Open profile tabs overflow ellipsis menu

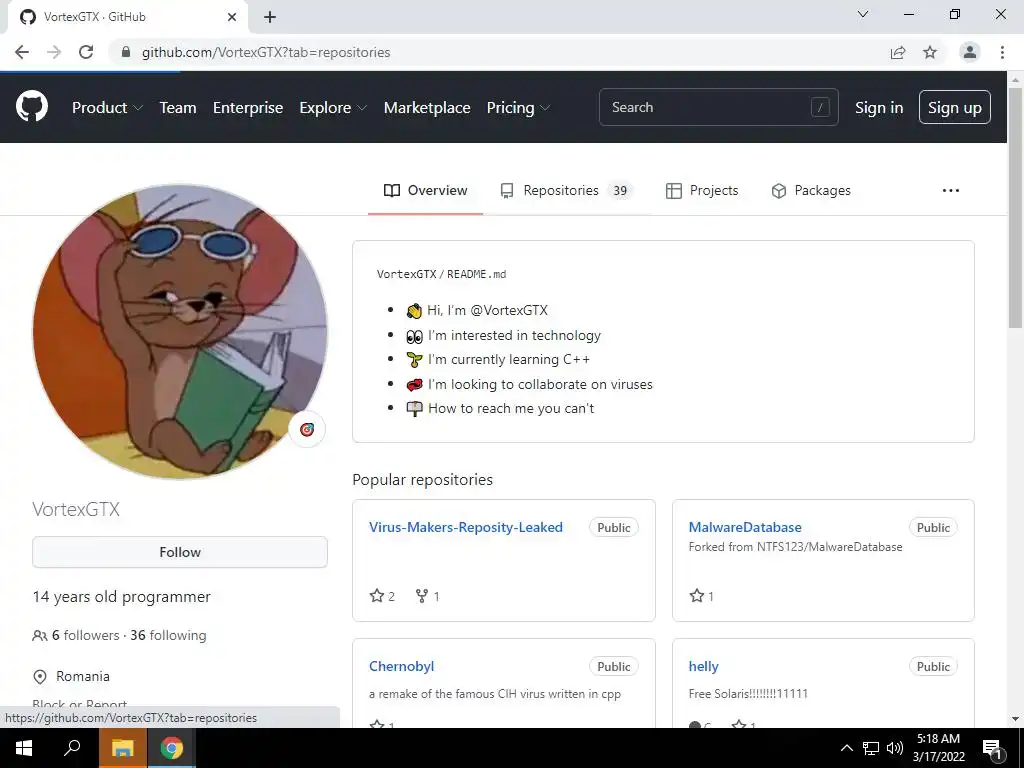951,191
